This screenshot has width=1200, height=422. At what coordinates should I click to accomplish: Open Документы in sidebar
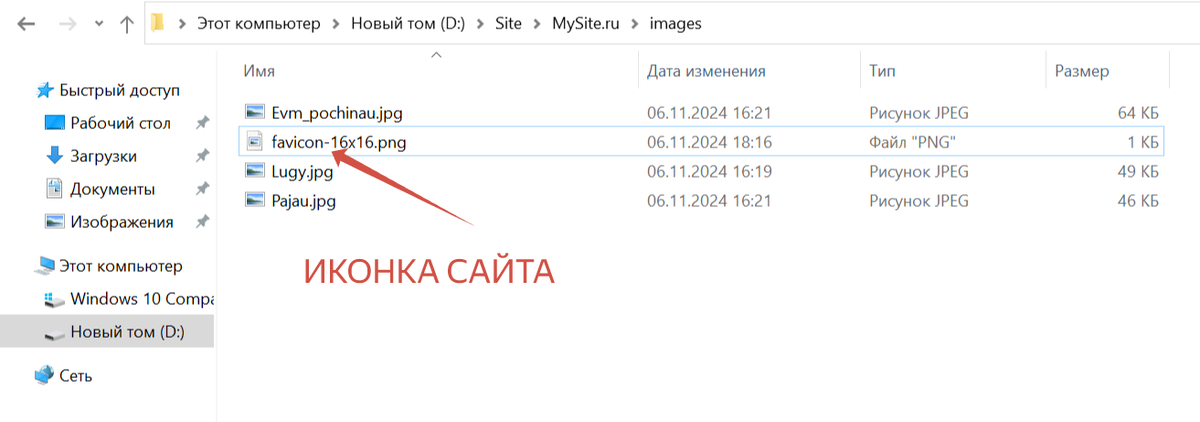(112, 189)
